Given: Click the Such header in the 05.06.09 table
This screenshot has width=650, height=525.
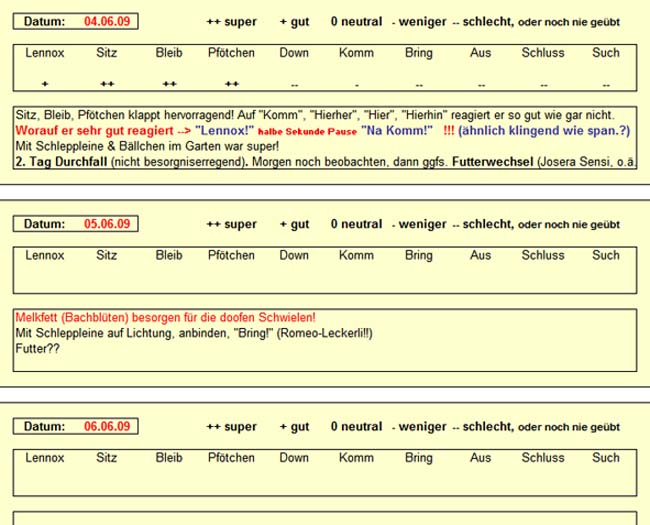Looking at the screenshot, I should pyautogui.click(x=606, y=255).
